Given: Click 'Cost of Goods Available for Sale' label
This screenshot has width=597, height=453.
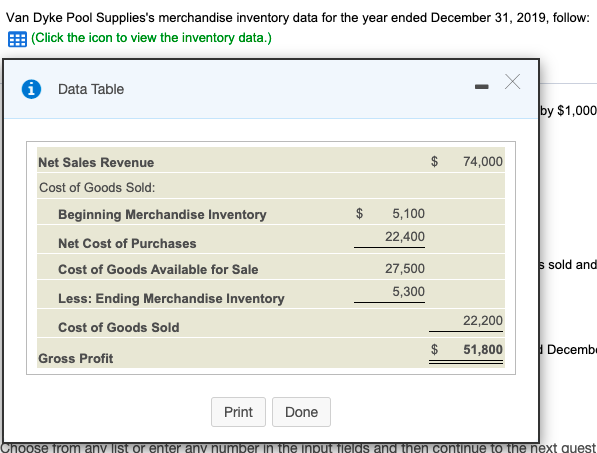Looking at the screenshot, I should [158, 270].
